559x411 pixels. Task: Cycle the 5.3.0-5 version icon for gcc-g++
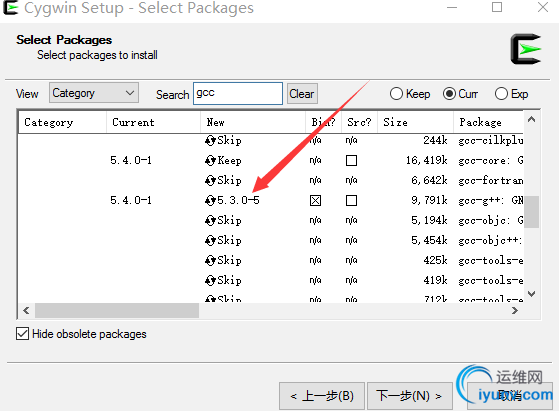click(210, 201)
